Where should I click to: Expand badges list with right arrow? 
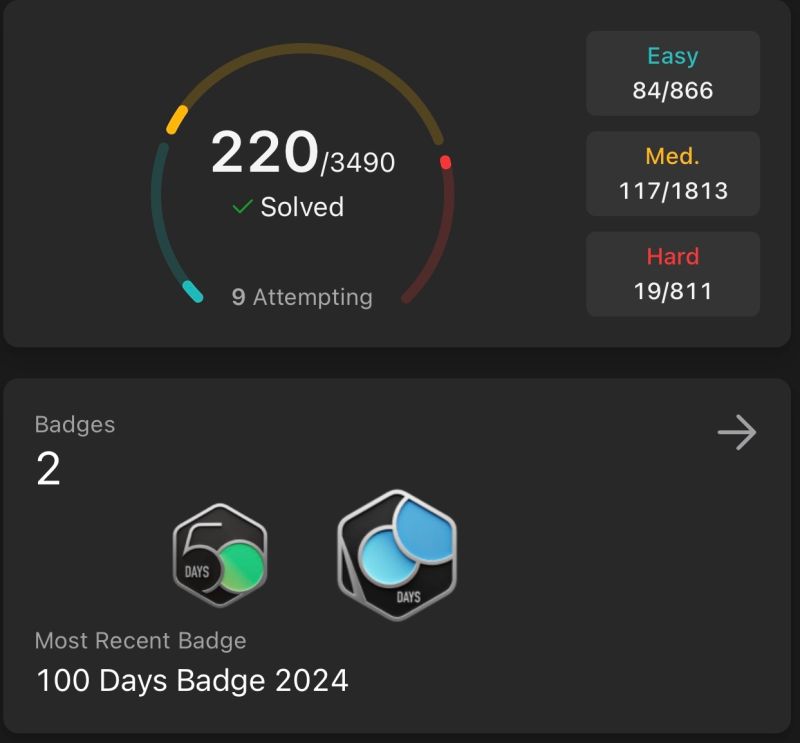tap(737, 432)
